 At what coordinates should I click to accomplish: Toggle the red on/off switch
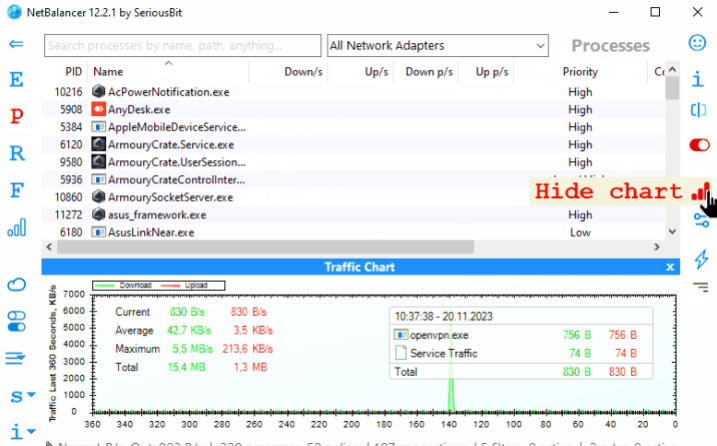(699, 146)
